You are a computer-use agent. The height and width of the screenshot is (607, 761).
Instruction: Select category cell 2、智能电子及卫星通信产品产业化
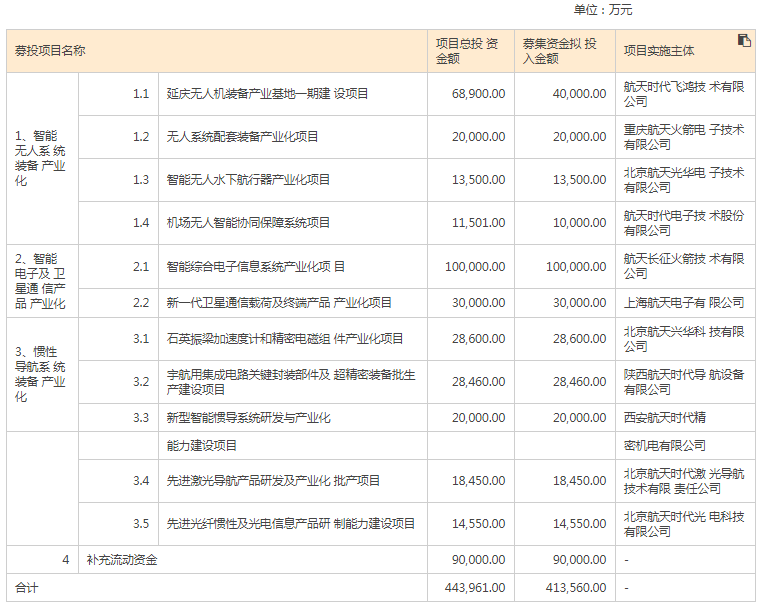42,281
